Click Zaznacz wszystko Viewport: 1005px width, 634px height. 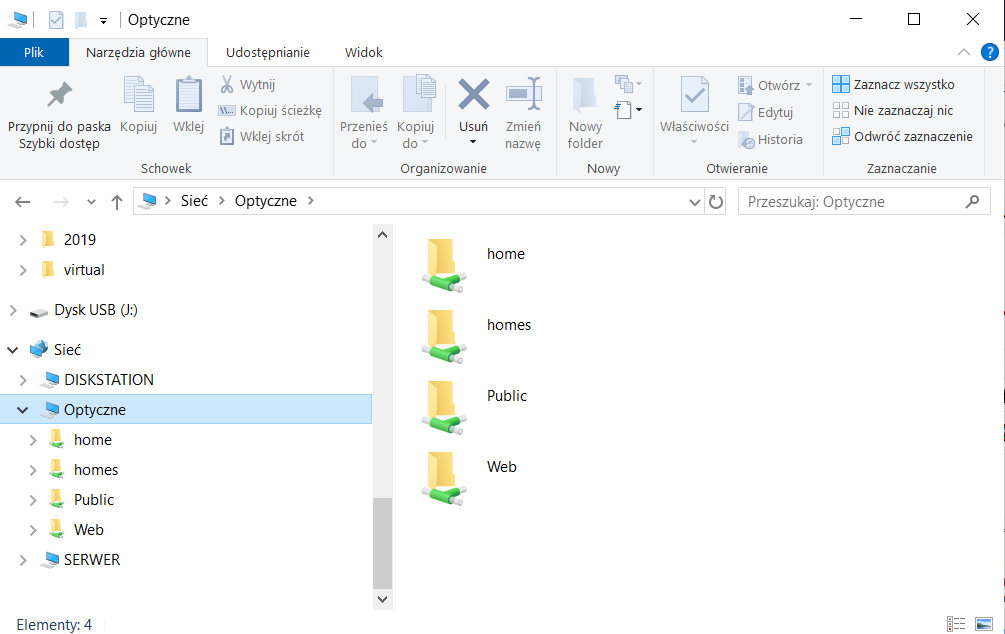coord(893,84)
